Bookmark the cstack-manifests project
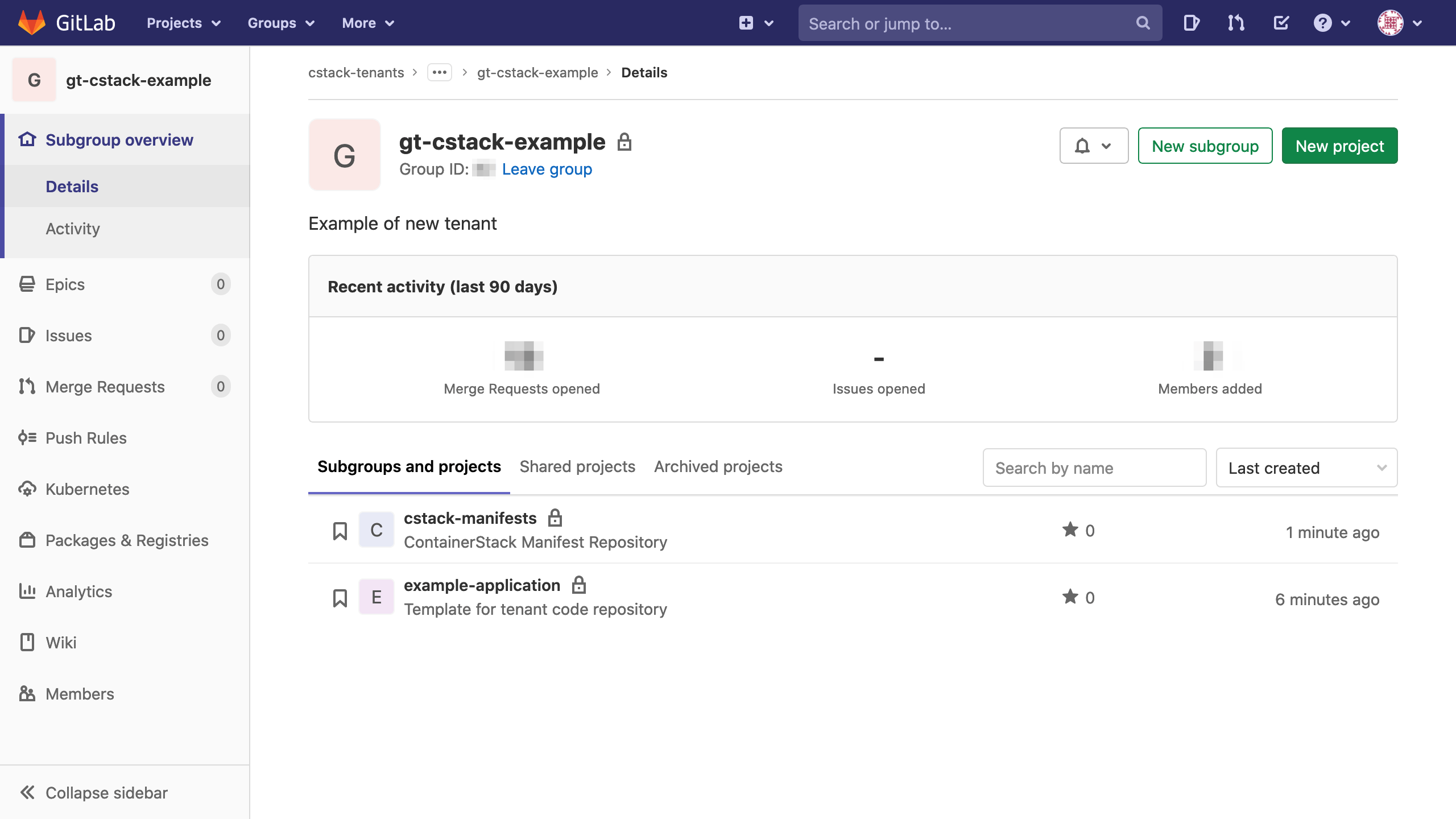The image size is (1456, 819). (x=340, y=530)
